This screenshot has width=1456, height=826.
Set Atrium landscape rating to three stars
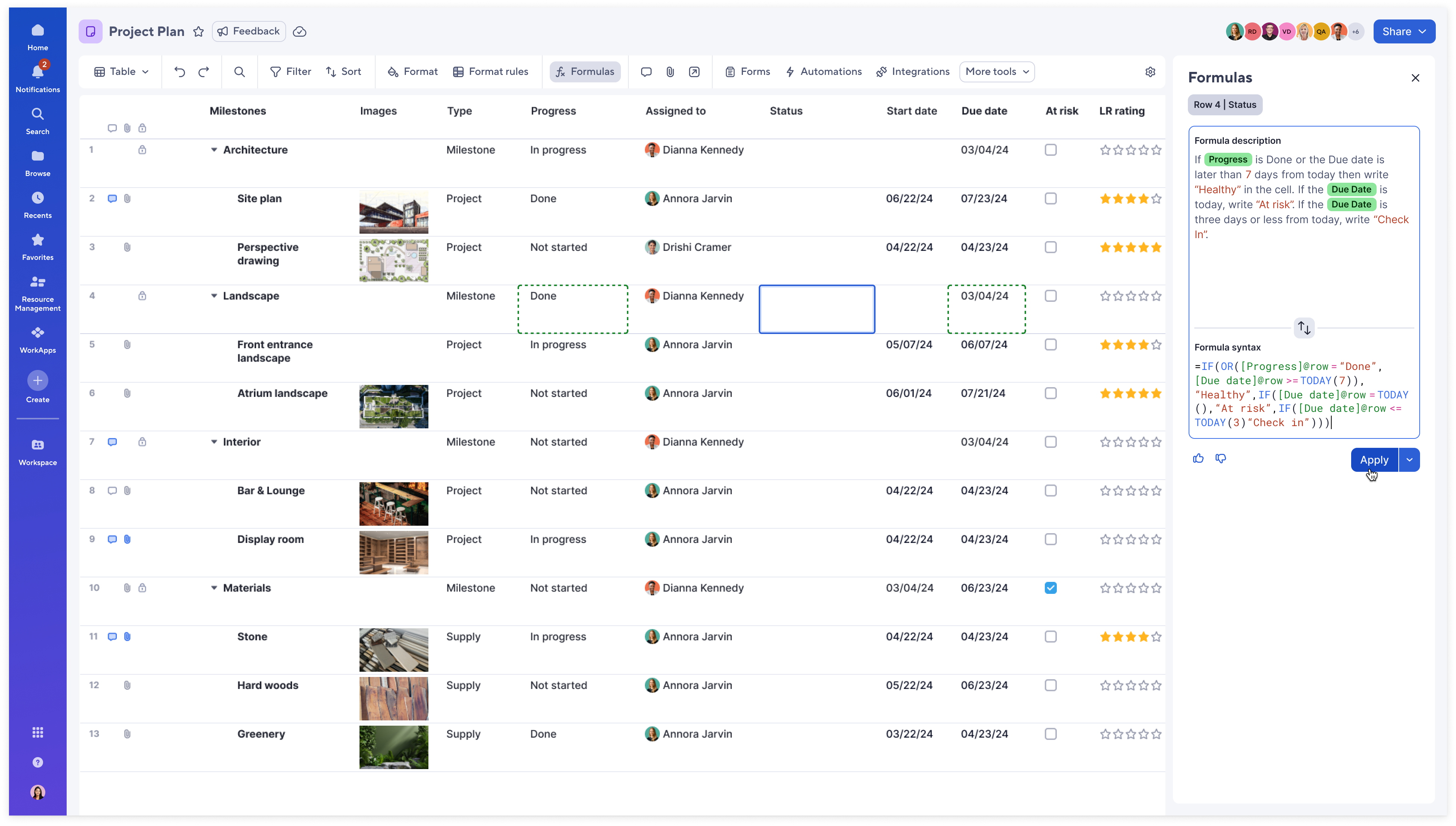click(1131, 394)
